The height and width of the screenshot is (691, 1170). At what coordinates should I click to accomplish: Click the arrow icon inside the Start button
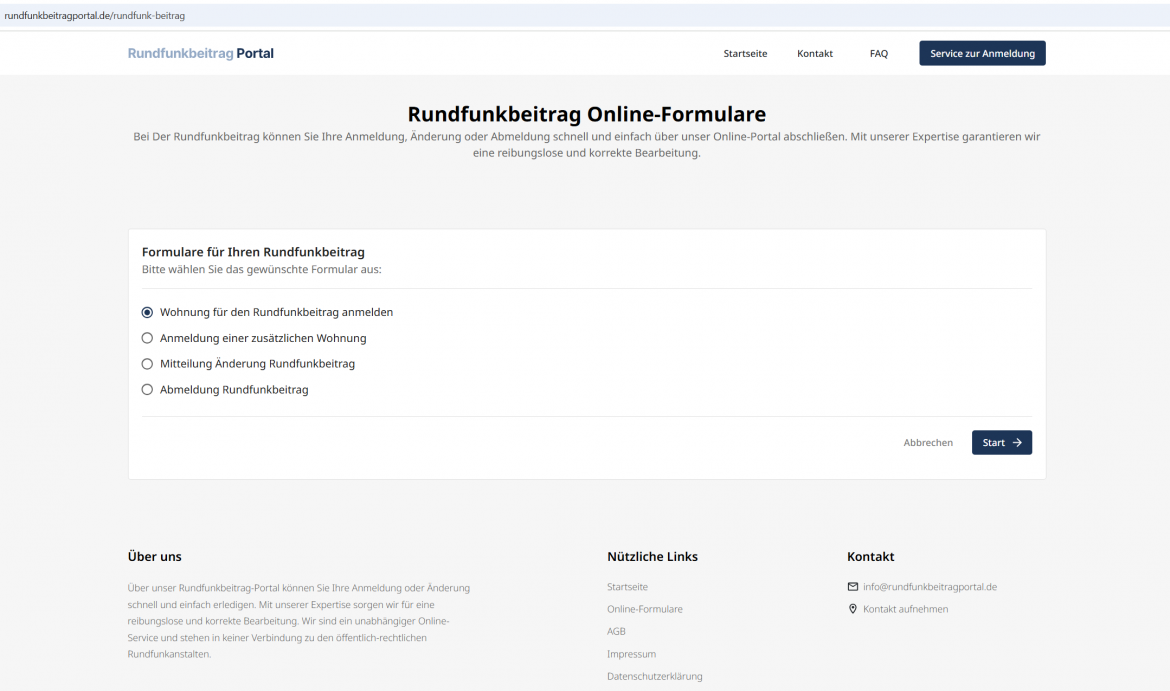[1015, 442]
